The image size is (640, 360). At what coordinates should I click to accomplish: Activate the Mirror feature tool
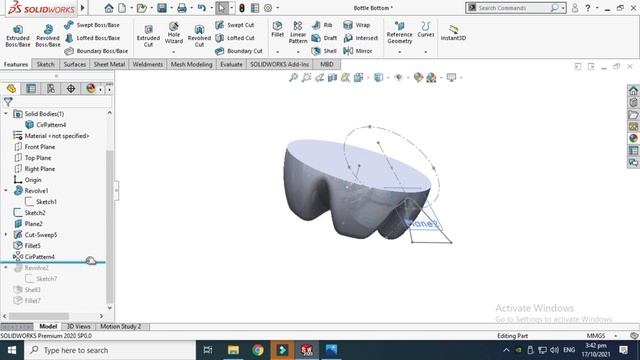[x=358, y=51]
